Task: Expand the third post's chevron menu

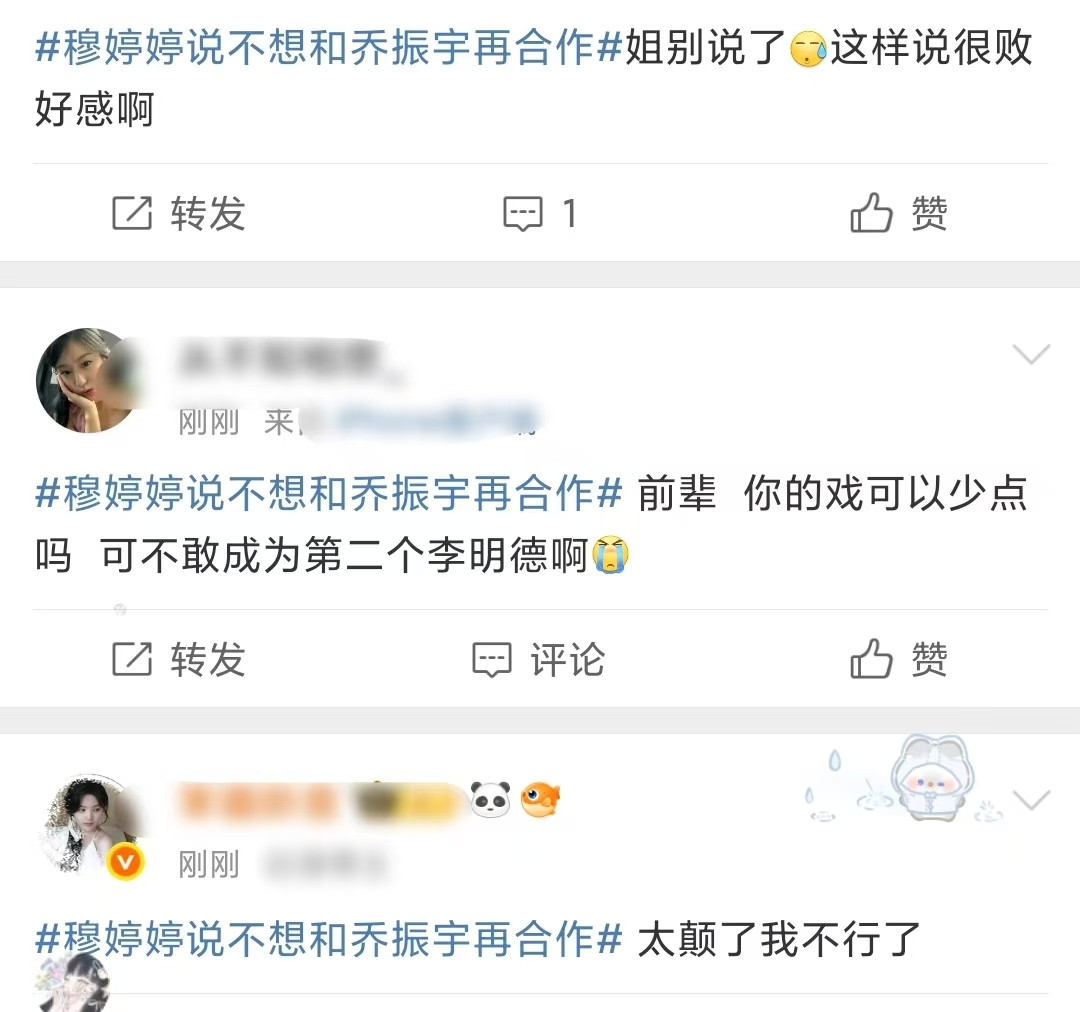Action: [x=1031, y=800]
